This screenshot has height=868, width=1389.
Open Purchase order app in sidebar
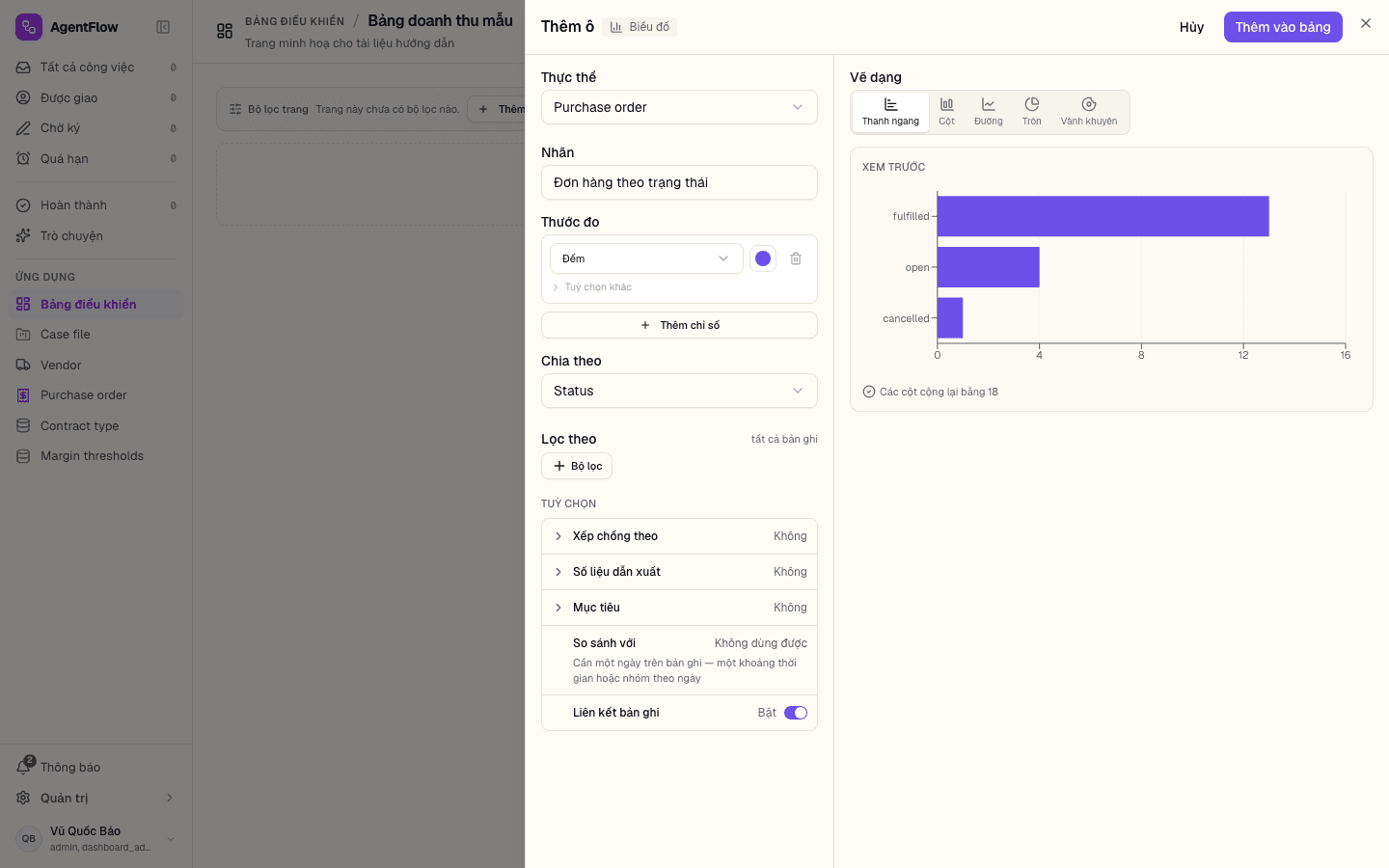click(96, 395)
